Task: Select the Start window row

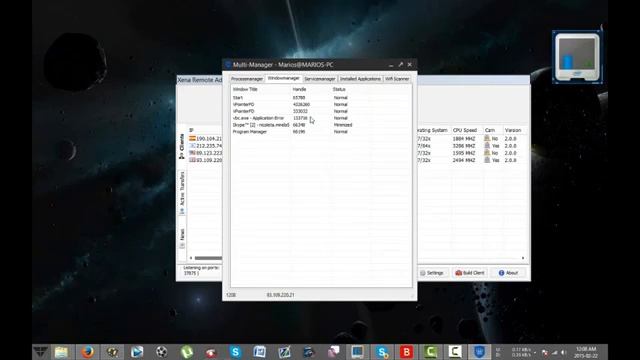Action: [x=320, y=98]
